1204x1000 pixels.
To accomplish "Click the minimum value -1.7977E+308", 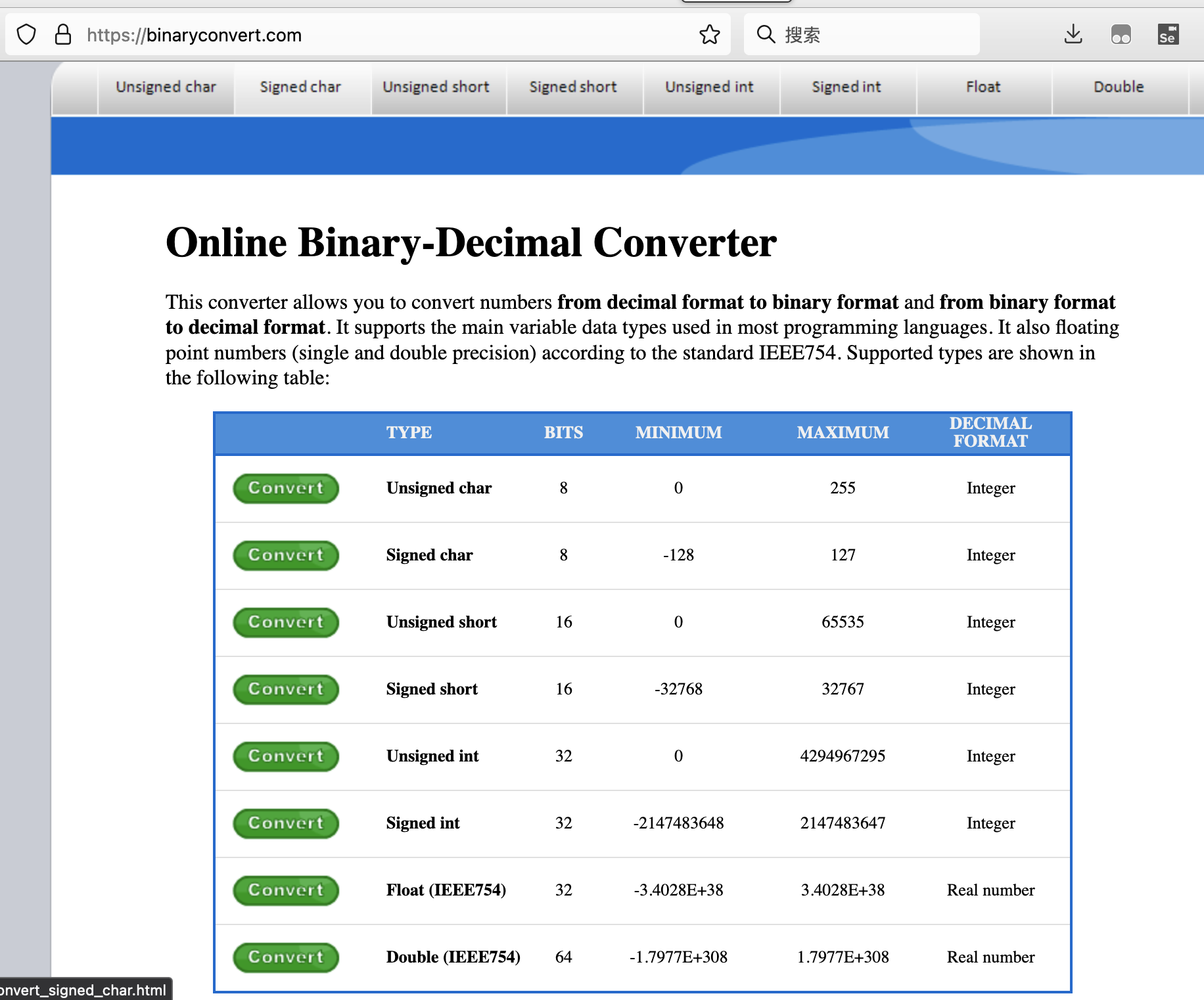I will 678,957.
